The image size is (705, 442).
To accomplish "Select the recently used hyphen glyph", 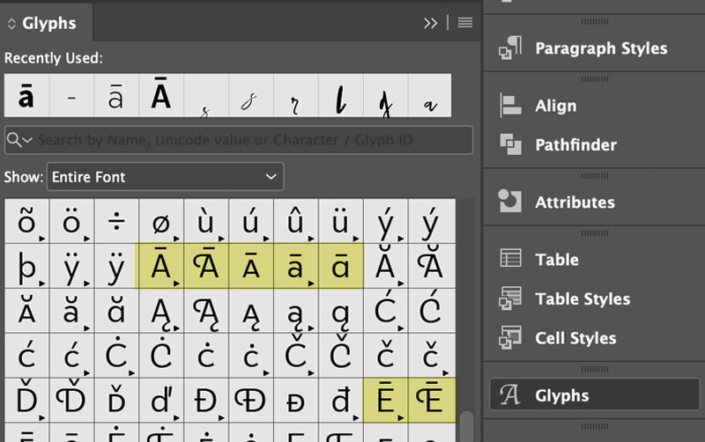I will 72,97.
